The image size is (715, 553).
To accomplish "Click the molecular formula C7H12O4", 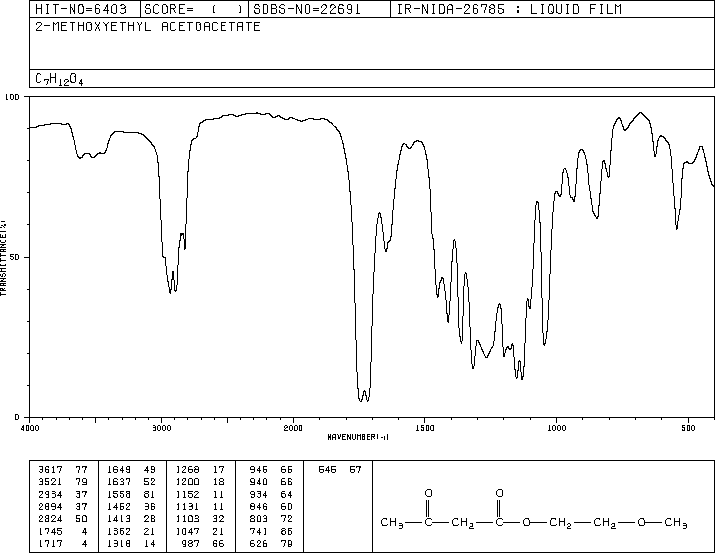I will pyautogui.click(x=59, y=80).
